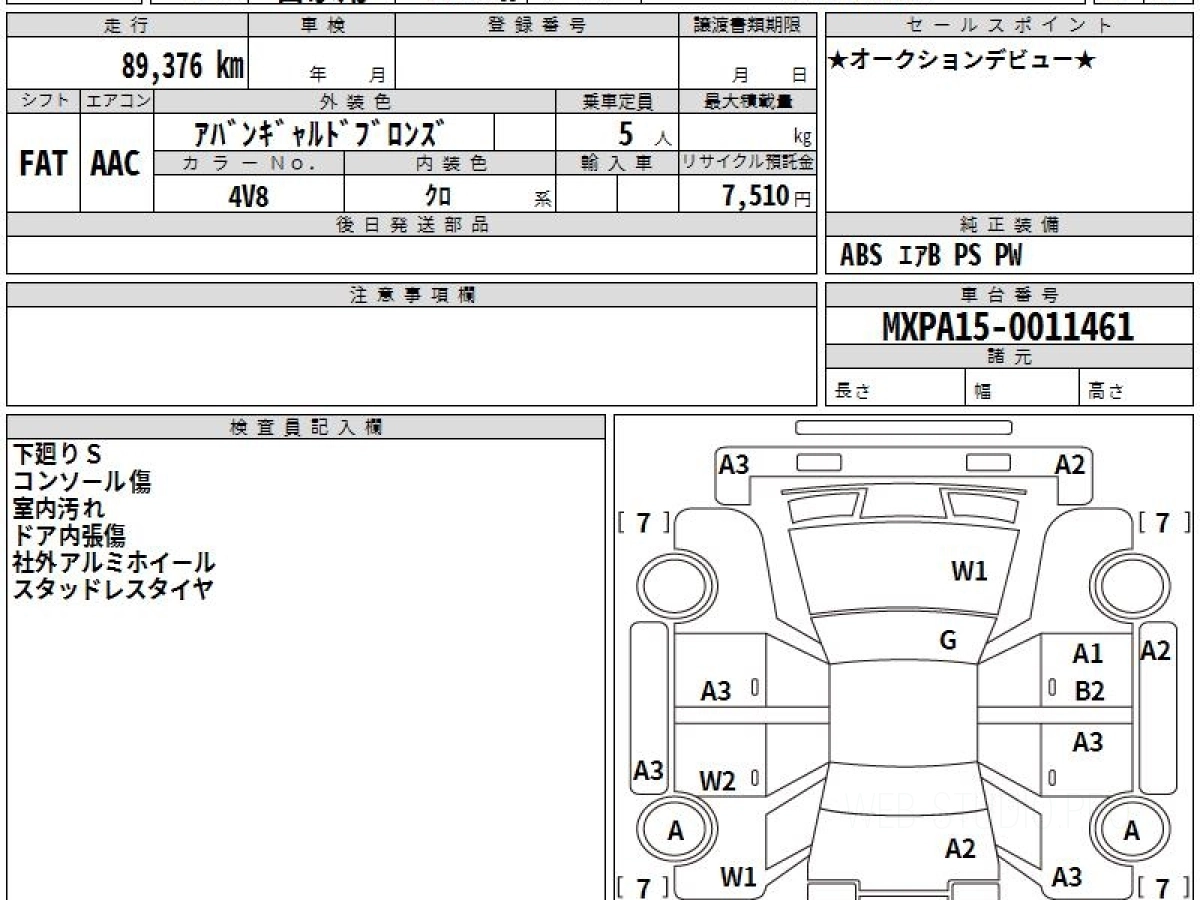Select the W1 mark on the hood
The height and width of the screenshot is (900, 1200).
(x=969, y=571)
